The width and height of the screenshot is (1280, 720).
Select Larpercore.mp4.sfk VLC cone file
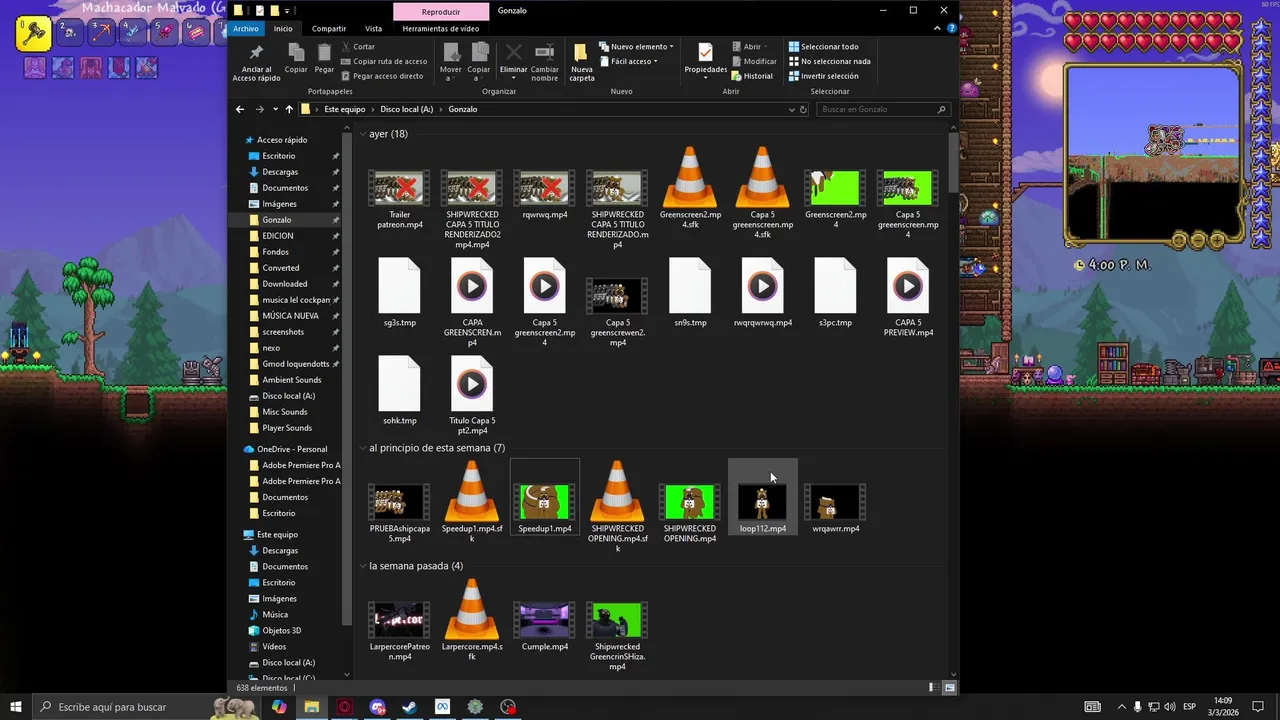[x=472, y=620]
